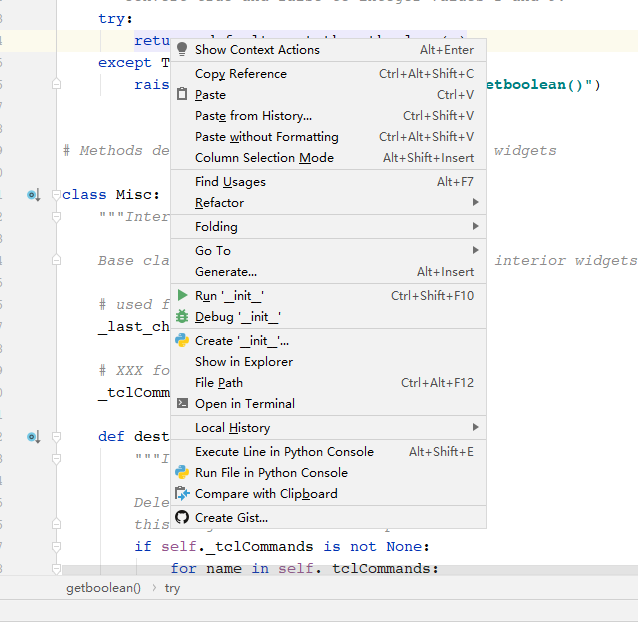Toggle fold marker on the raise line
Screen dimensions: 638x622
(x=57, y=84)
